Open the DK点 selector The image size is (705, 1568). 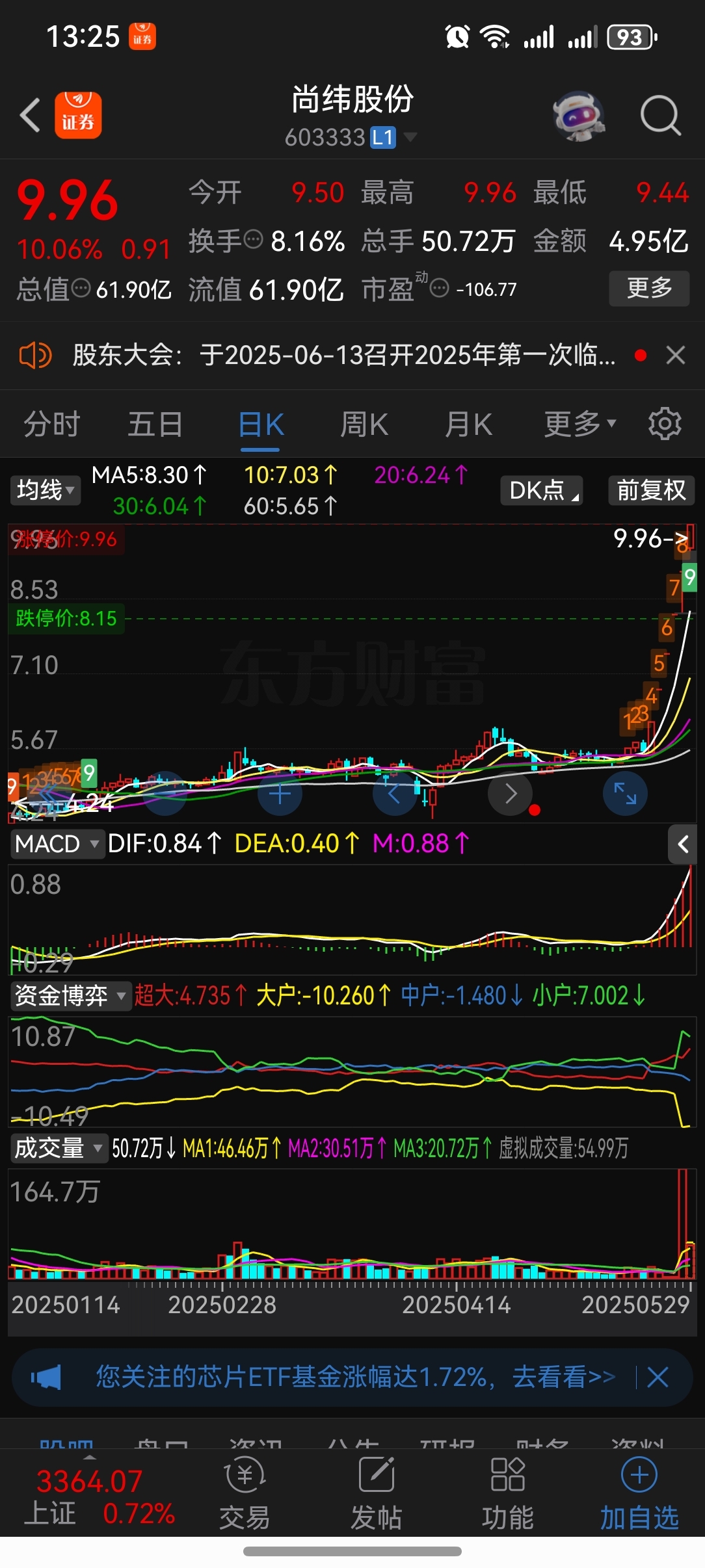click(x=541, y=490)
